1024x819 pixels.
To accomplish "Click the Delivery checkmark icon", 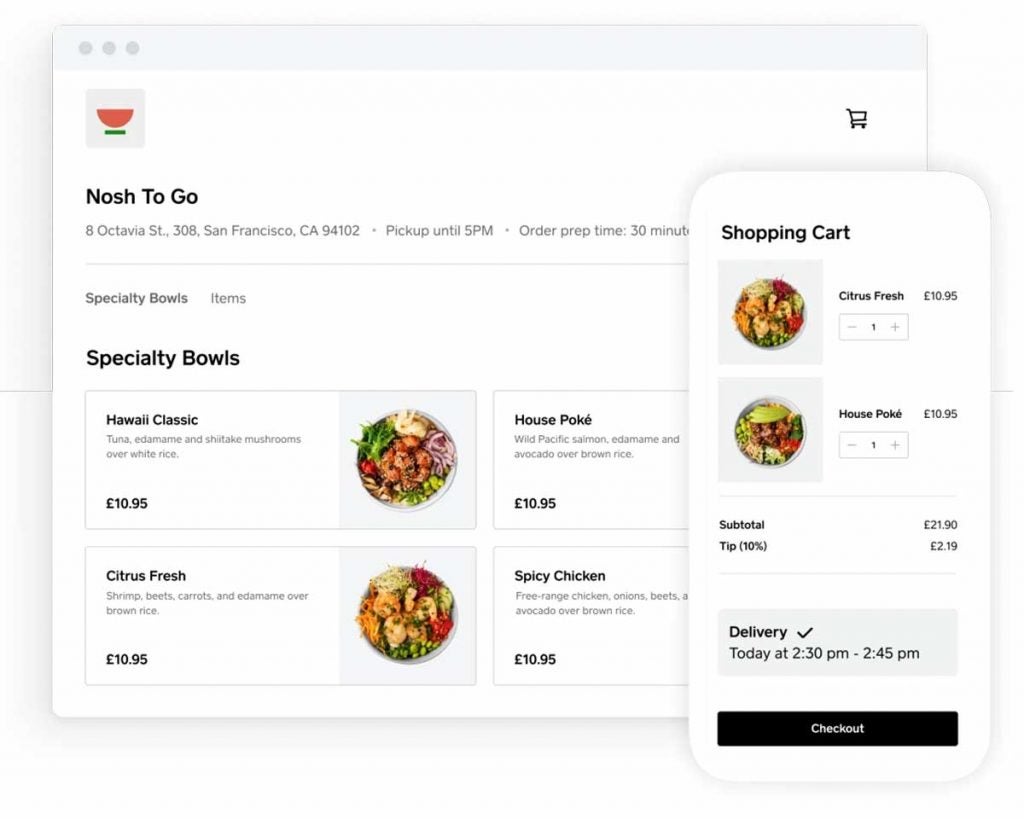I will pos(805,632).
